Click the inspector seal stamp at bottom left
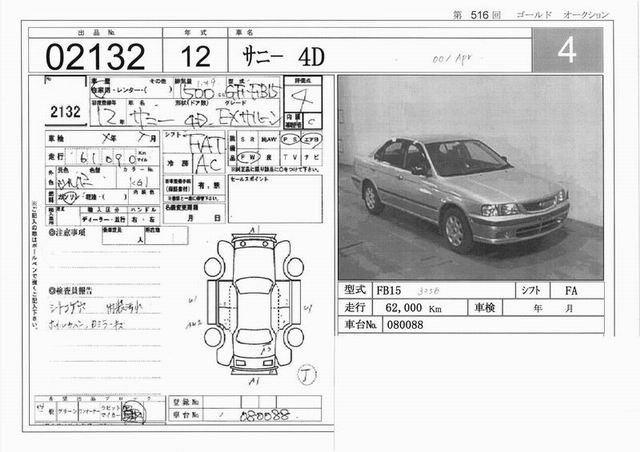Image resolution: width=640 pixels, height=452 pixels. (133, 412)
